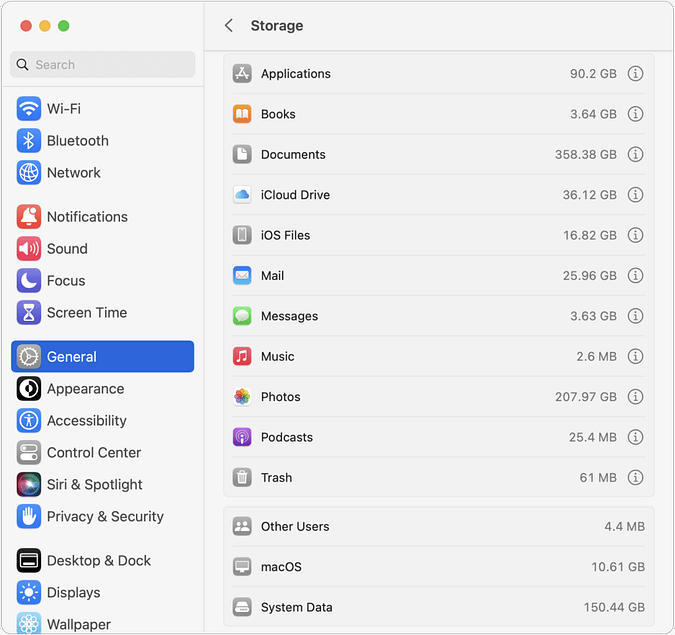This screenshot has width=675, height=635.
Task: Click the info icon next to Applications
Action: pyautogui.click(x=635, y=74)
